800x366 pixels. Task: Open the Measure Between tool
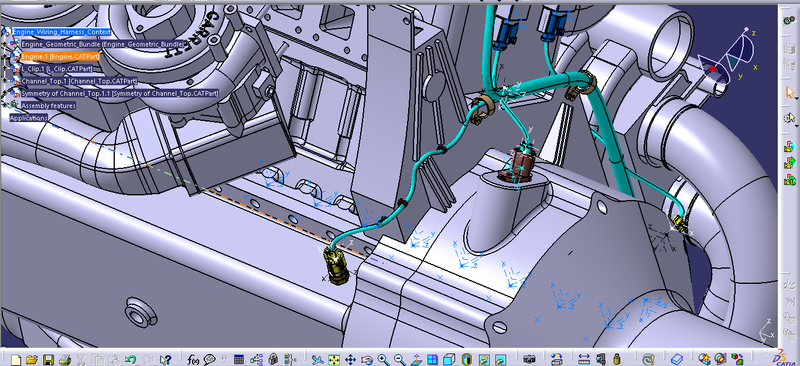coord(584,359)
